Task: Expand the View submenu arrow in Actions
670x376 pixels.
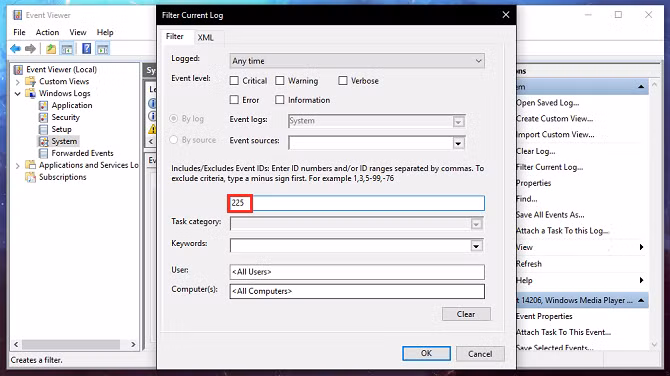Action: click(641, 247)
